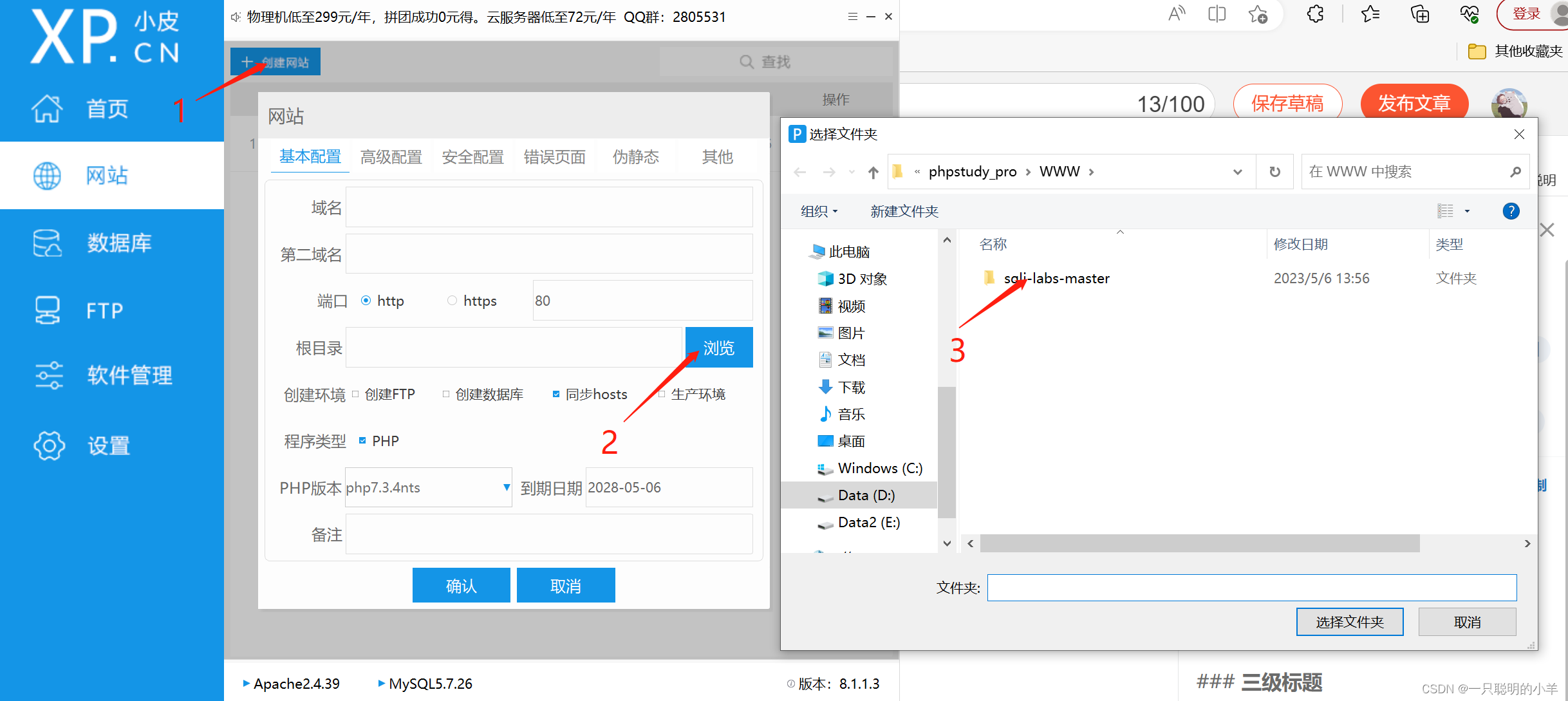Open the 首页 home page in sidebar
This screenshot has height=701, width=1568.
(80, 108)
